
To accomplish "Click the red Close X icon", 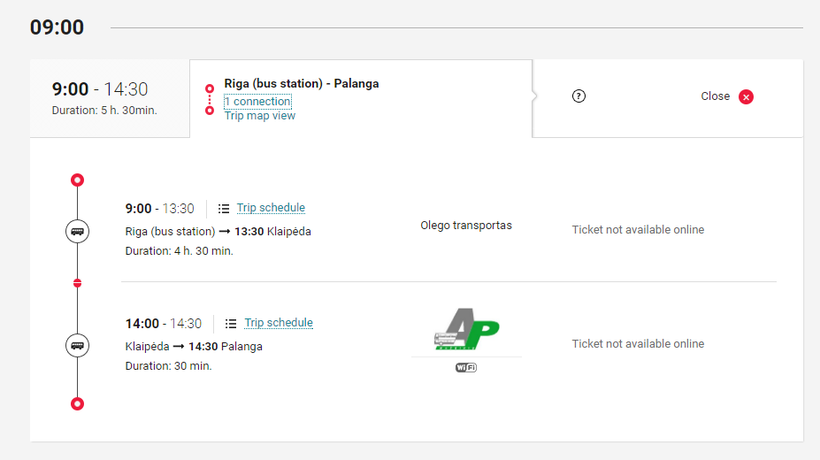I will [x=746, y=97].
